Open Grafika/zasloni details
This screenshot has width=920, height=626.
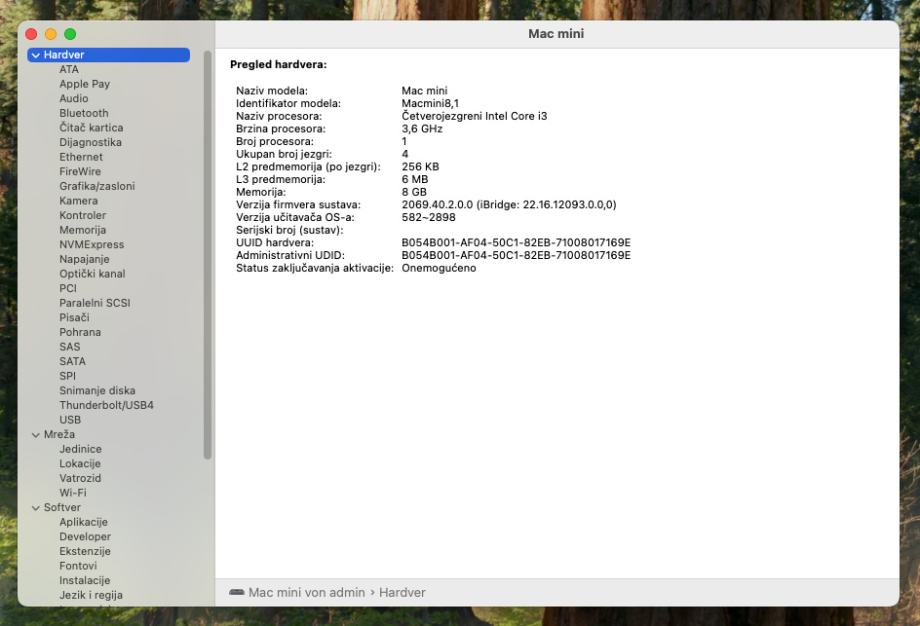pyautogui.click(x=97, y=186)
